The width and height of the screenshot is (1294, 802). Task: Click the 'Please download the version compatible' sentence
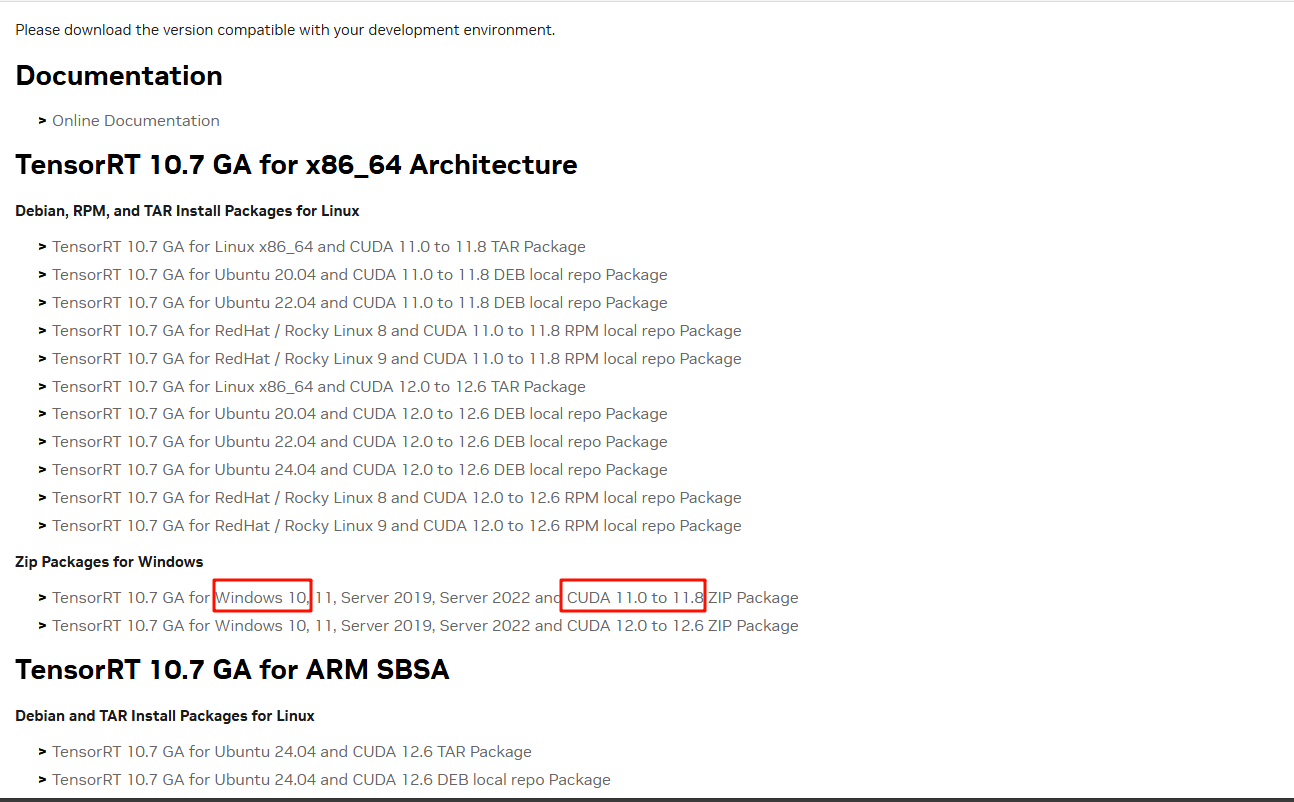(x=285, y=30)
